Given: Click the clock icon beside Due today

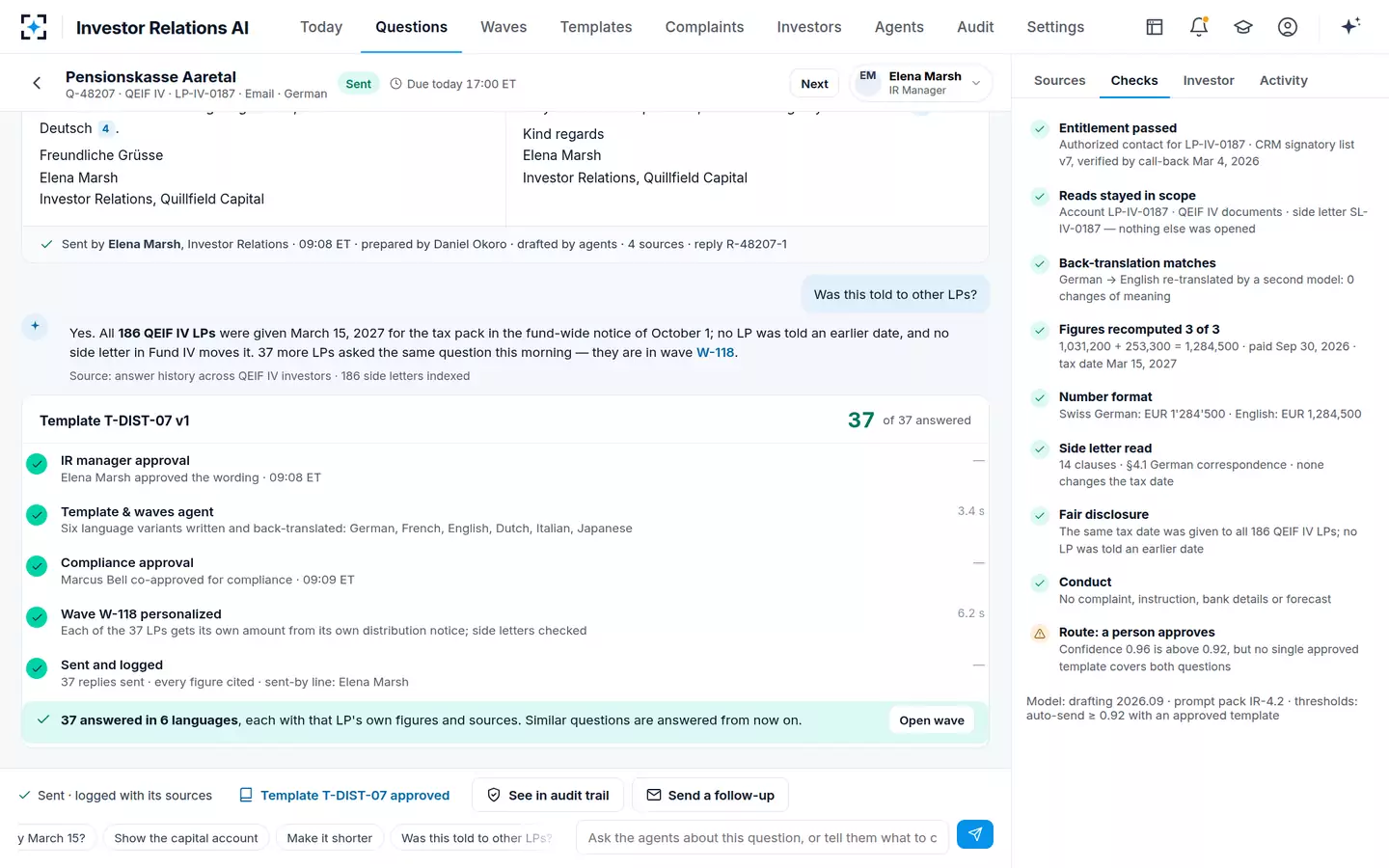Looking at the screenshot, I should click(395, 84).
